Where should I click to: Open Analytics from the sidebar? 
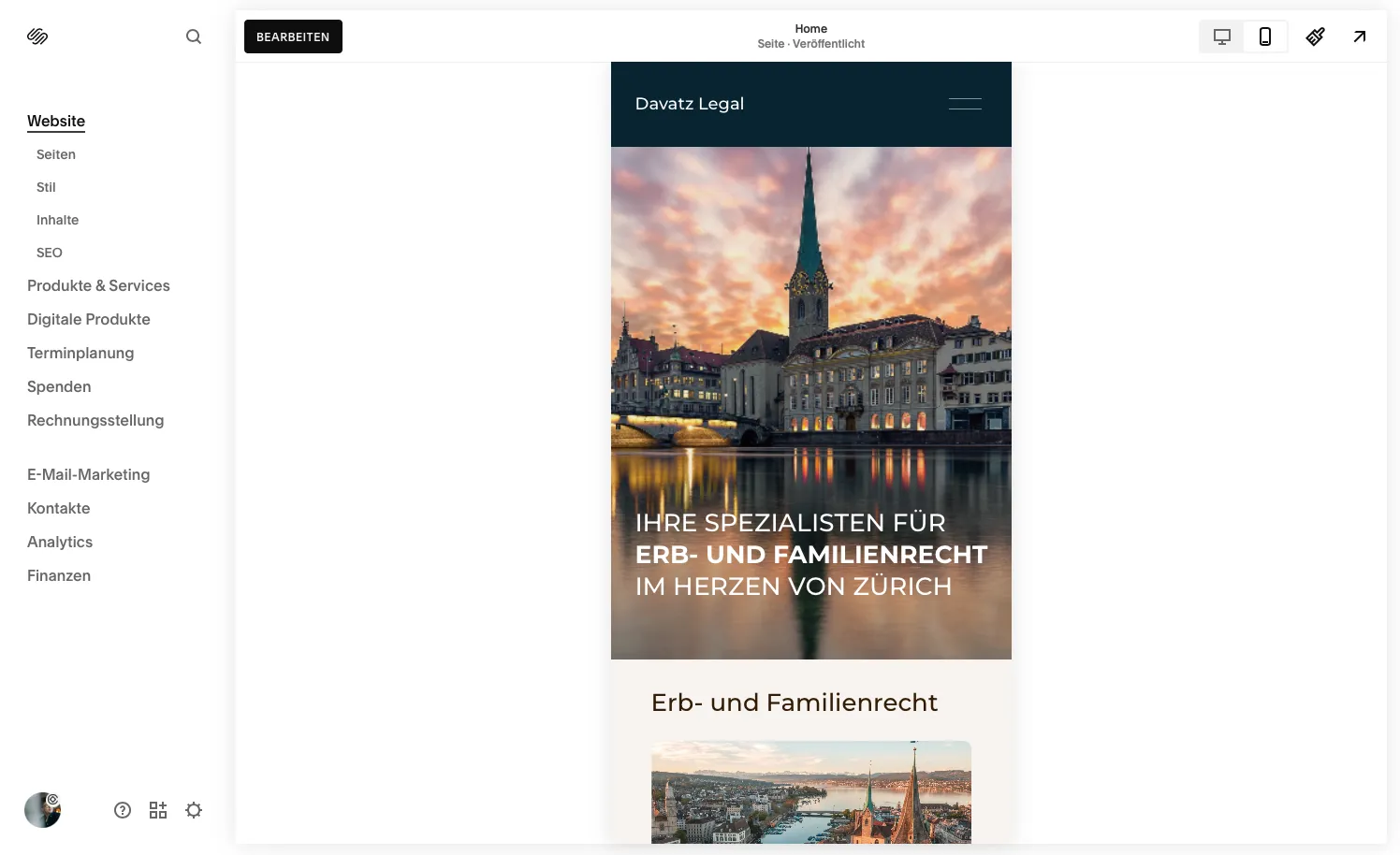pyautogui.click(x=60, y=542)
